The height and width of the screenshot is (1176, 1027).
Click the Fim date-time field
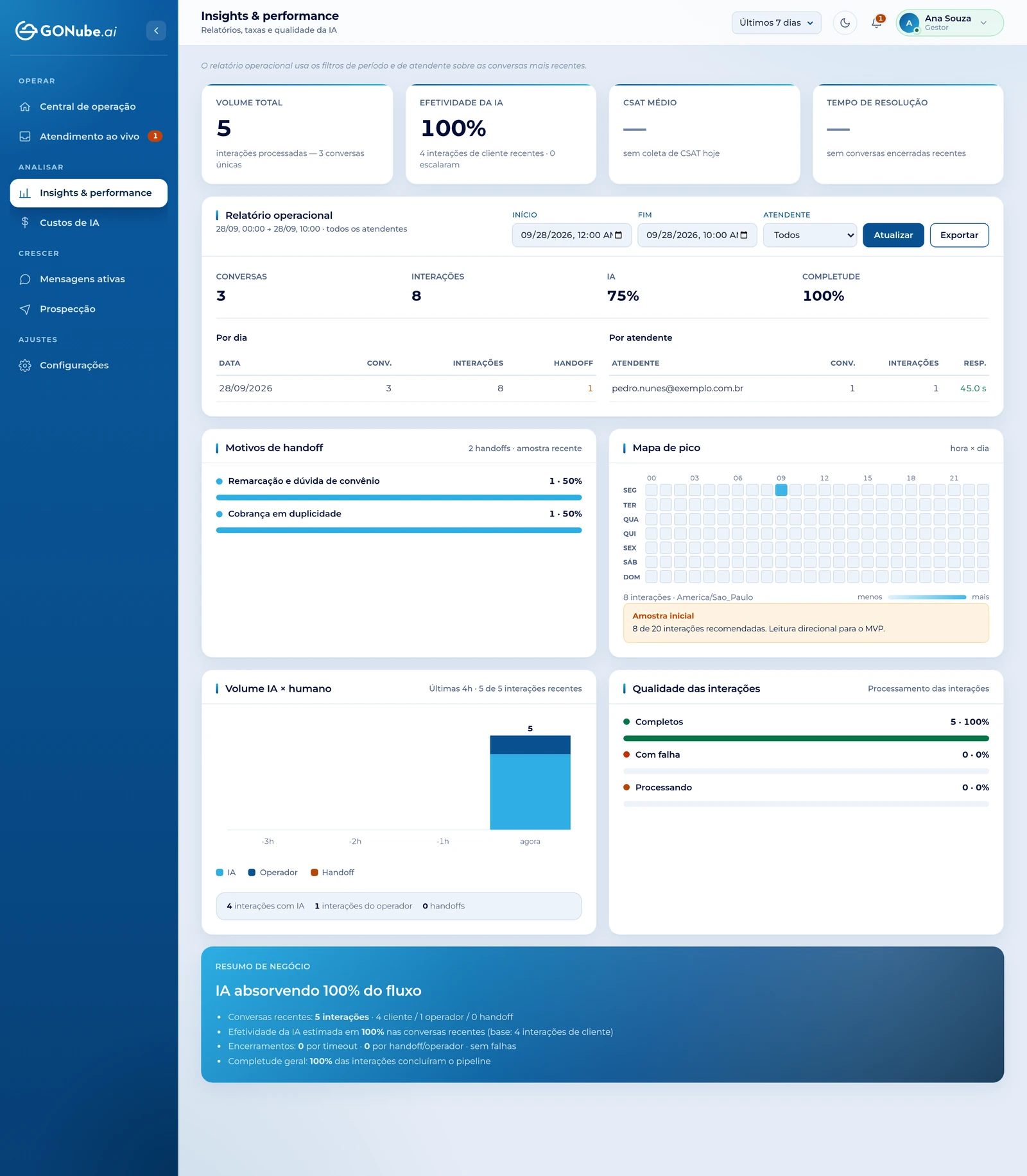(697, 235)
